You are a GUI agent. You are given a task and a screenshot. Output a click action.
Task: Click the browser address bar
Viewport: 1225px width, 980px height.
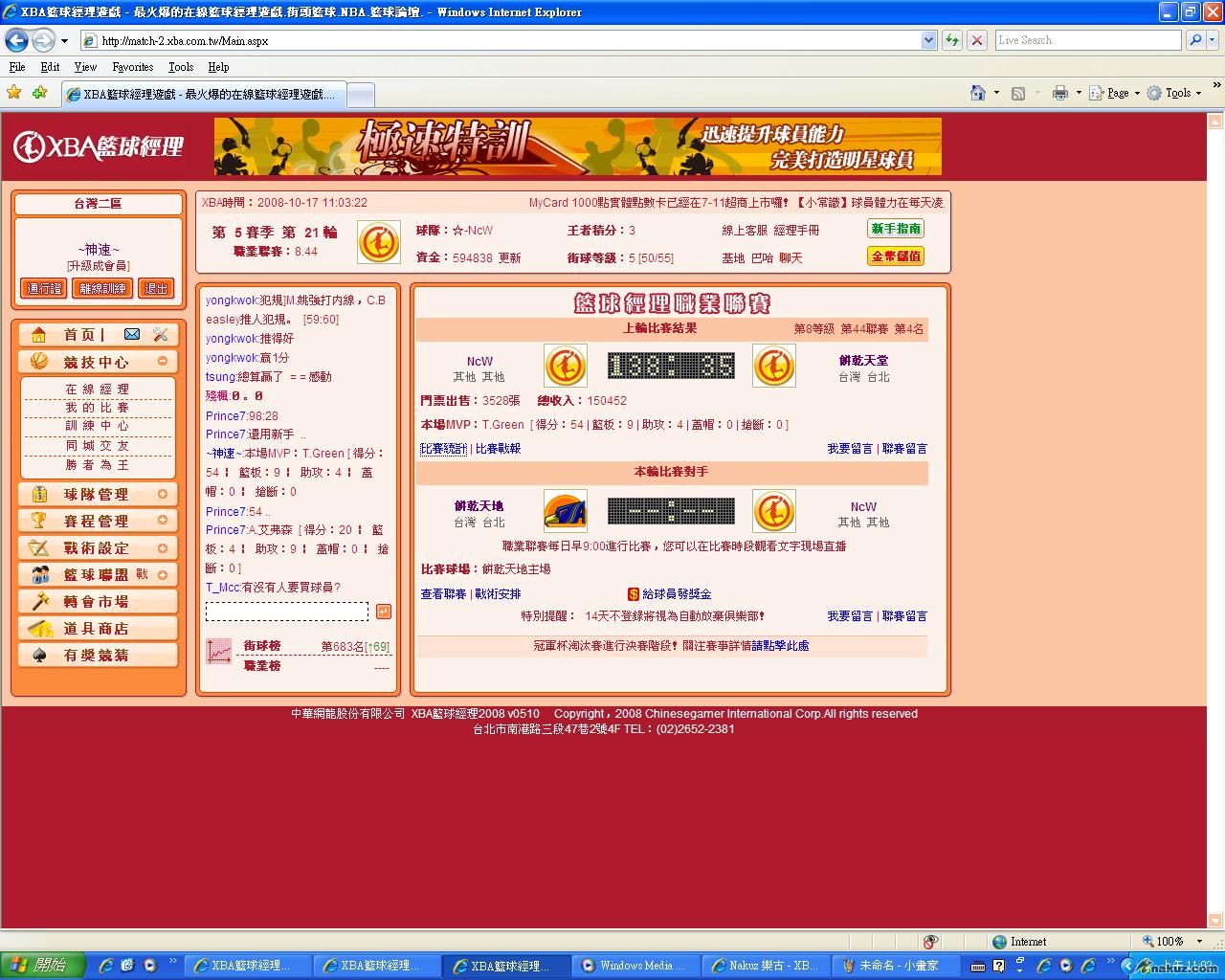click(x=501, y=40)
